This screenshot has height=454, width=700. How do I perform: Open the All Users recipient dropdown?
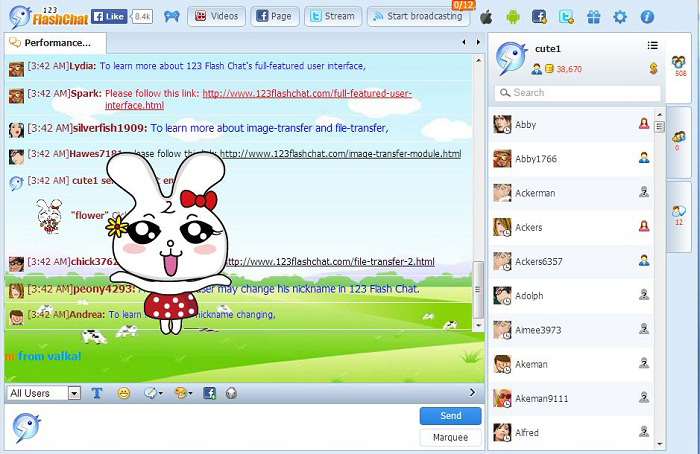coord(44,393)
